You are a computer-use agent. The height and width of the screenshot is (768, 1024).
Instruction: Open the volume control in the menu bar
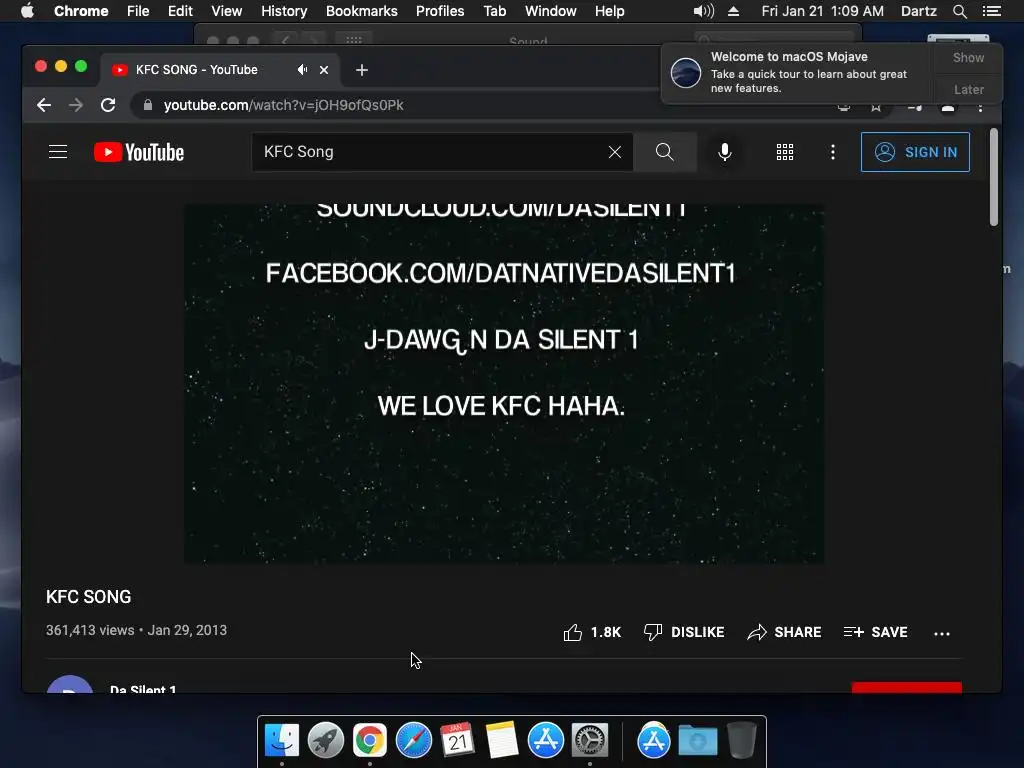(x=703, y=11)
